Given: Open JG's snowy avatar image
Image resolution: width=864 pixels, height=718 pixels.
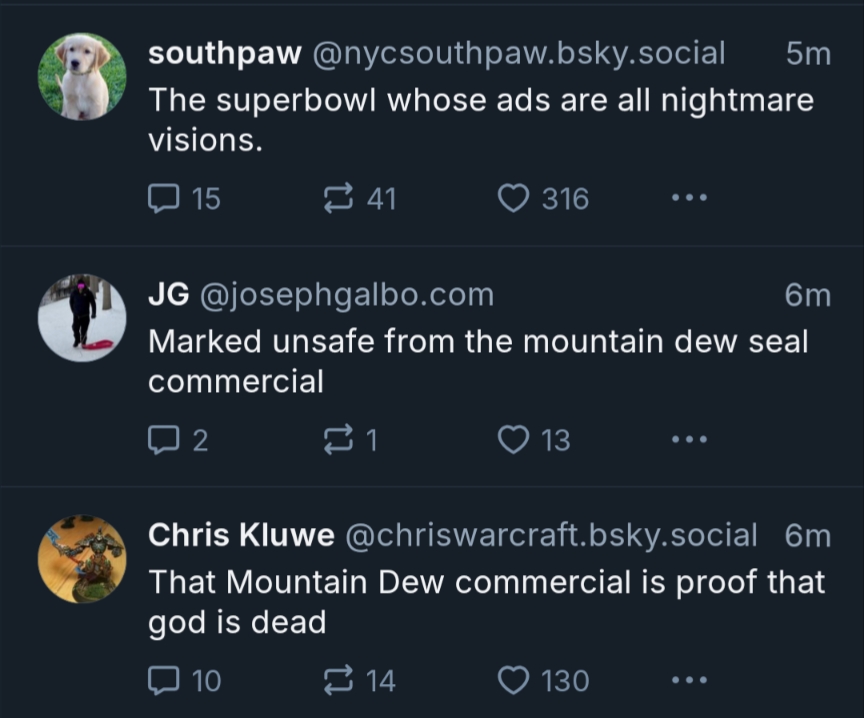Looking at the screenshot, I should (x=82, y=317).
